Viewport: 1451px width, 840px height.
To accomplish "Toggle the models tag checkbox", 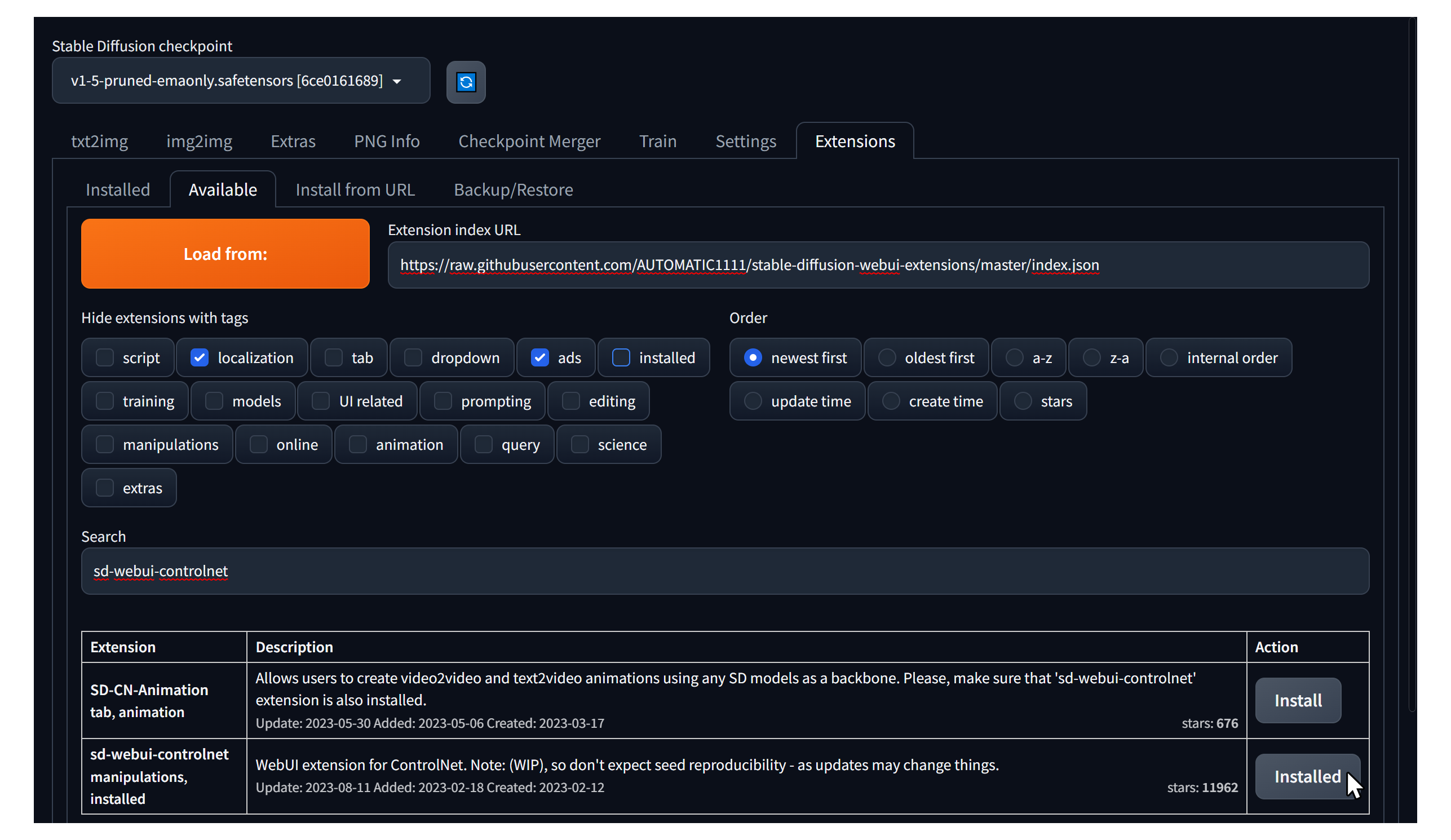I will (214, 401).
